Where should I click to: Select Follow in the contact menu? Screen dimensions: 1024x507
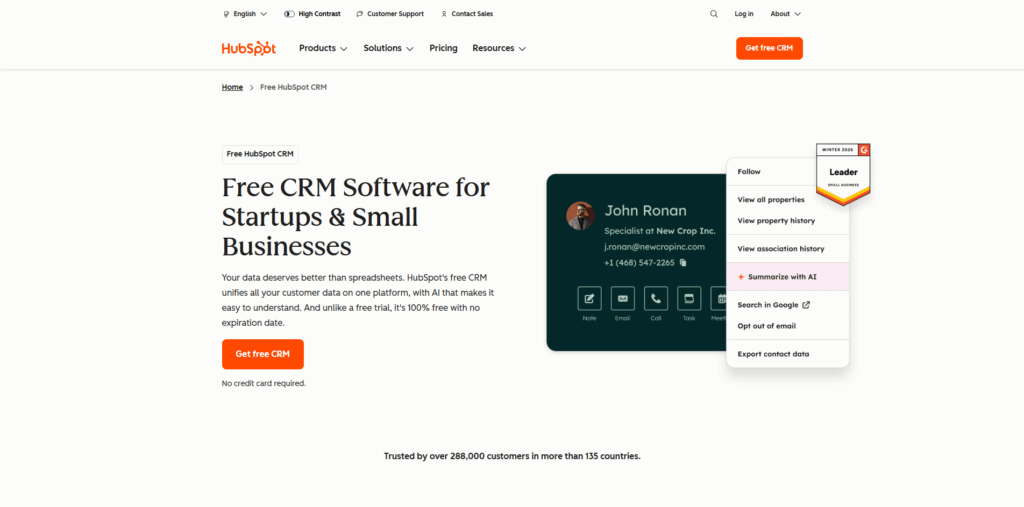click(x=749, y=172)
